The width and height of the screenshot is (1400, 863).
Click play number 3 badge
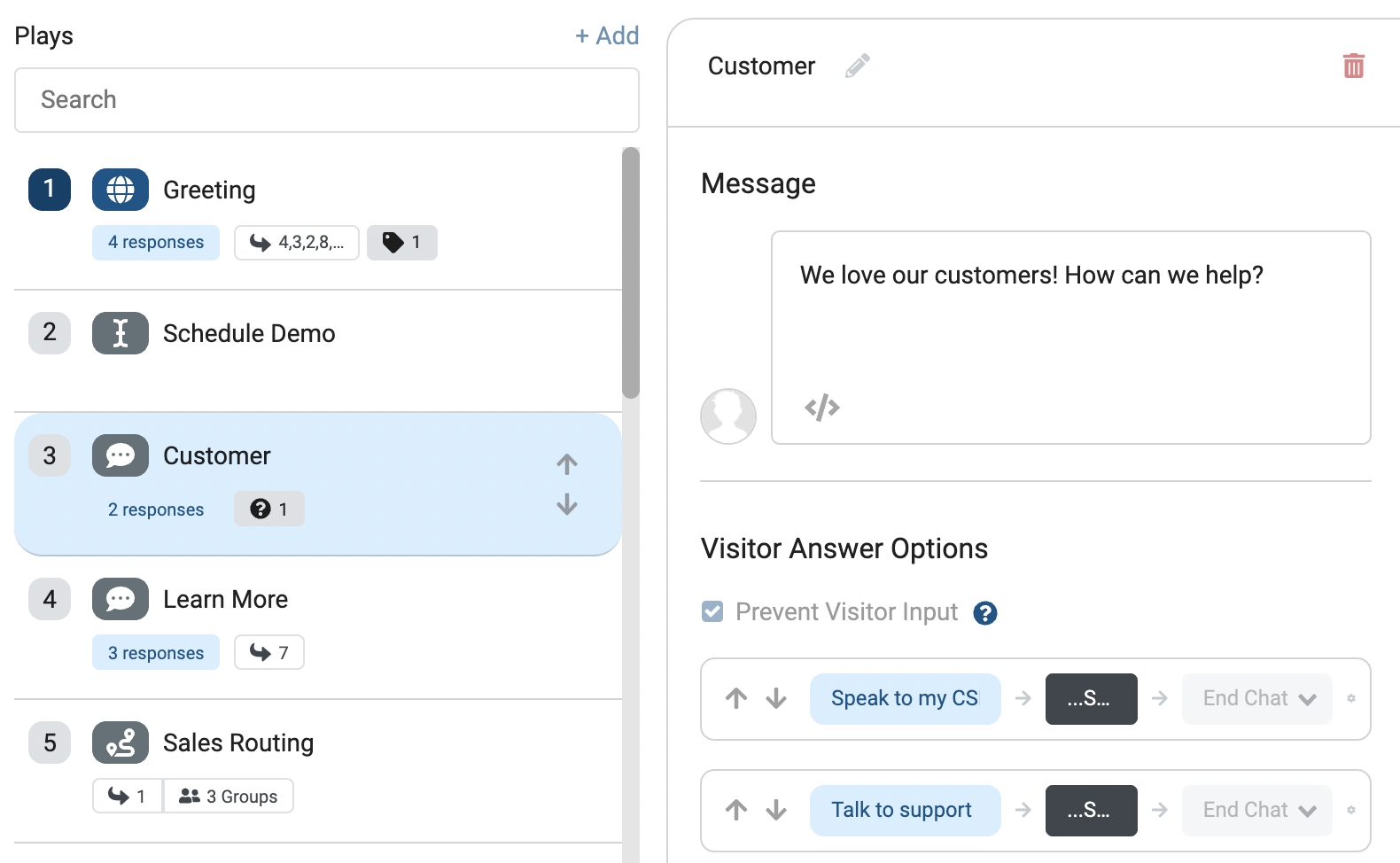(x=50, y=455)
